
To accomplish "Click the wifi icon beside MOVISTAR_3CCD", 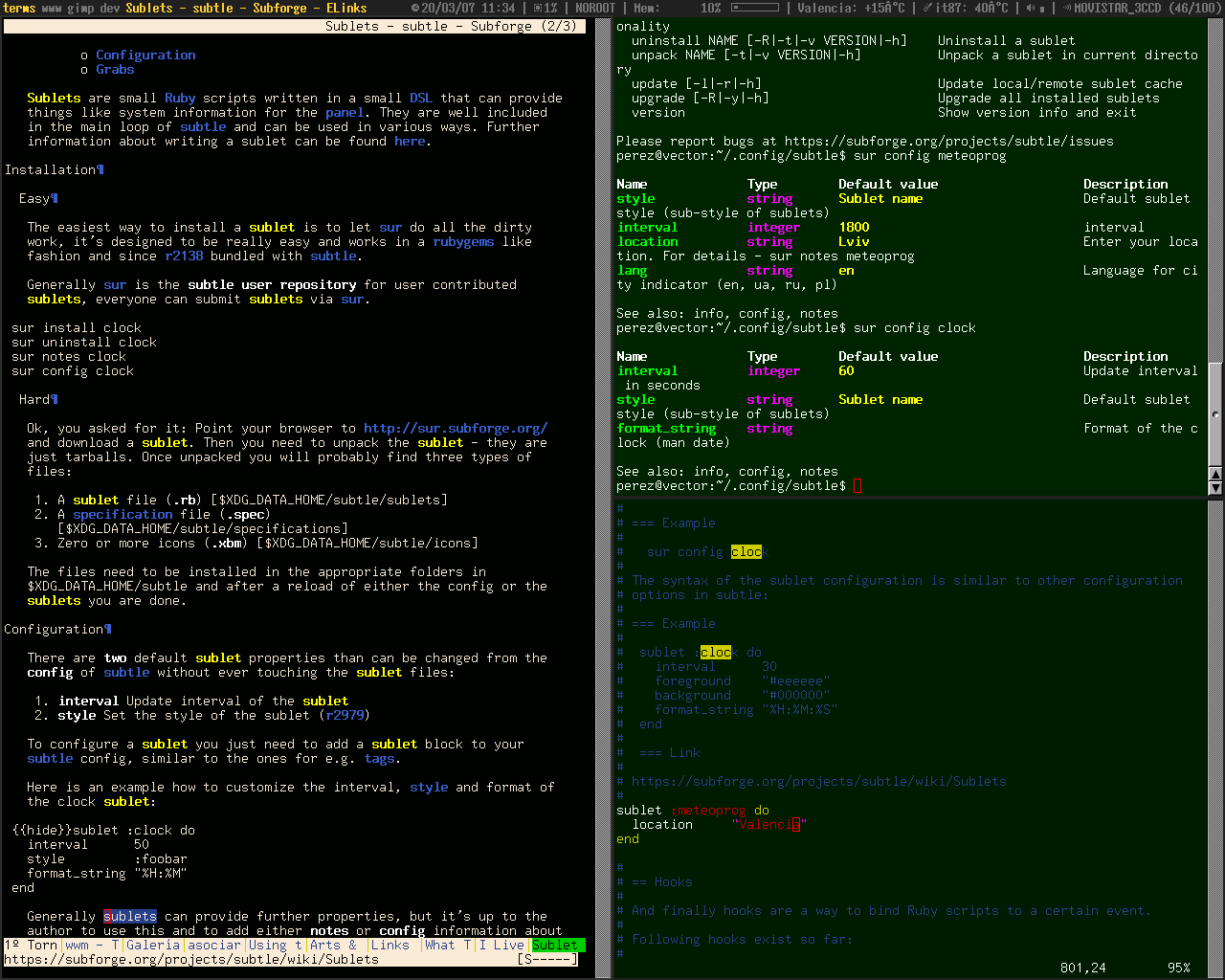I will (1066, 8).
